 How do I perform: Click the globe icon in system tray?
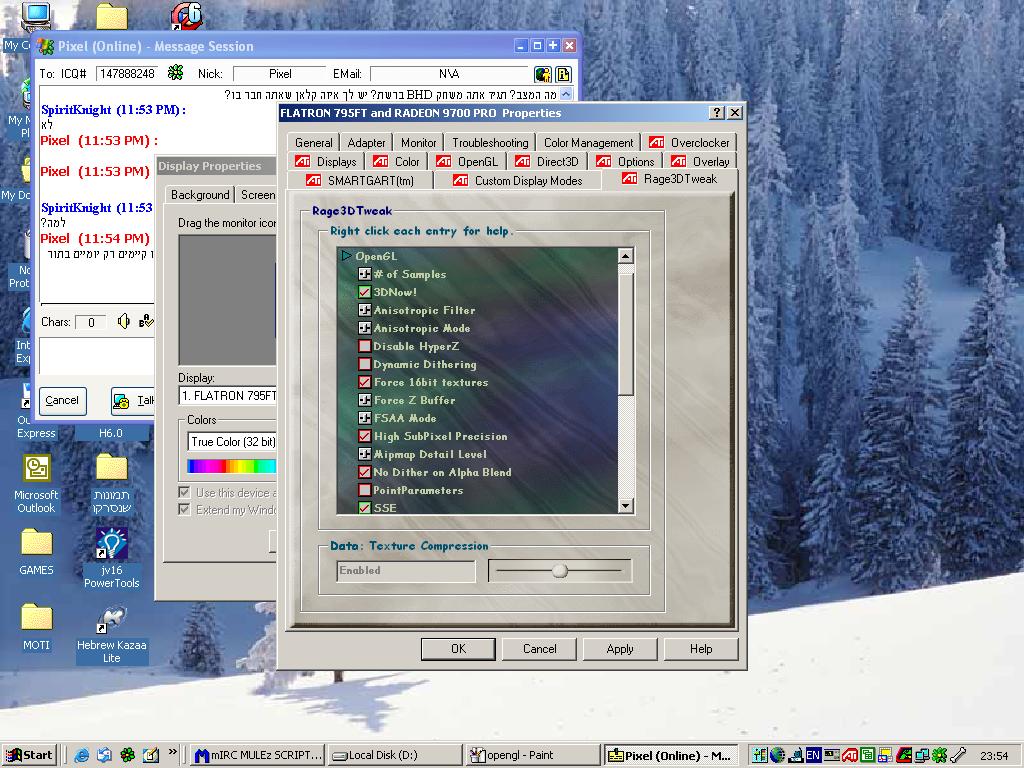[x=777, y=756]
